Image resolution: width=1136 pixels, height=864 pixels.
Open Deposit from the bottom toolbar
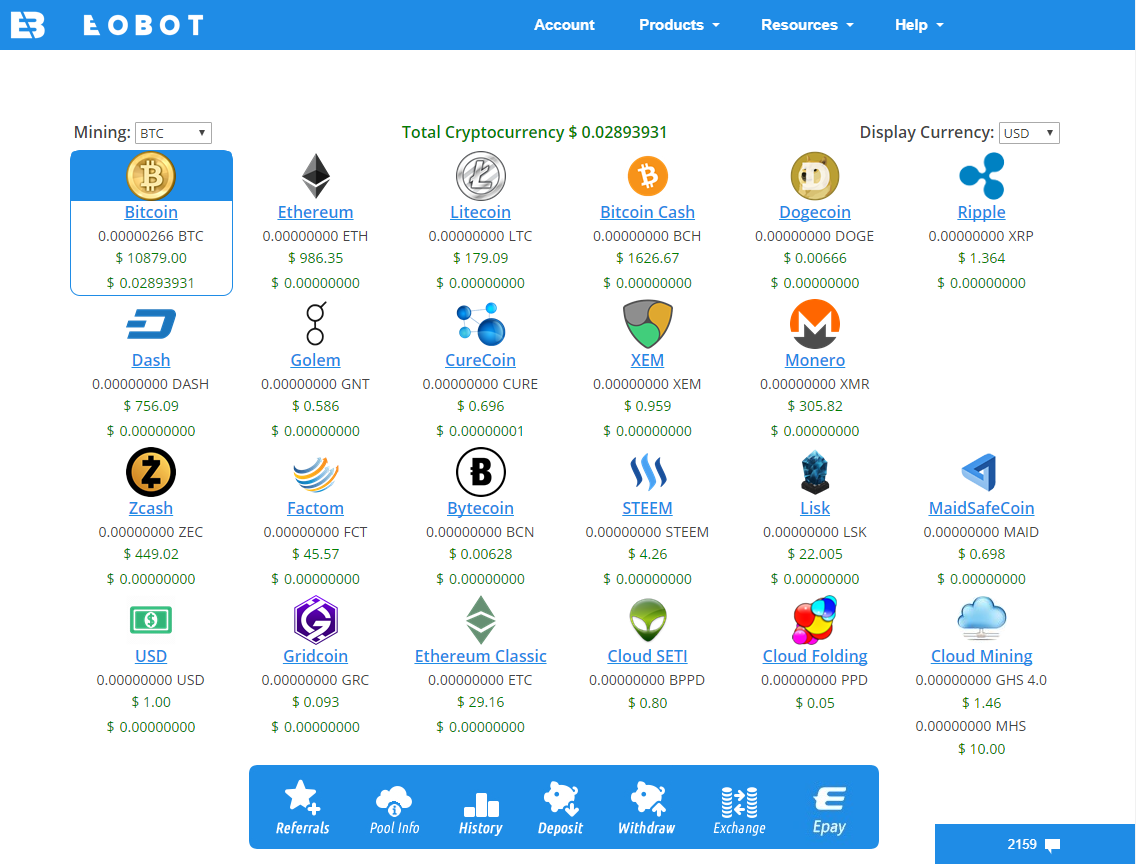coord(560,808)
